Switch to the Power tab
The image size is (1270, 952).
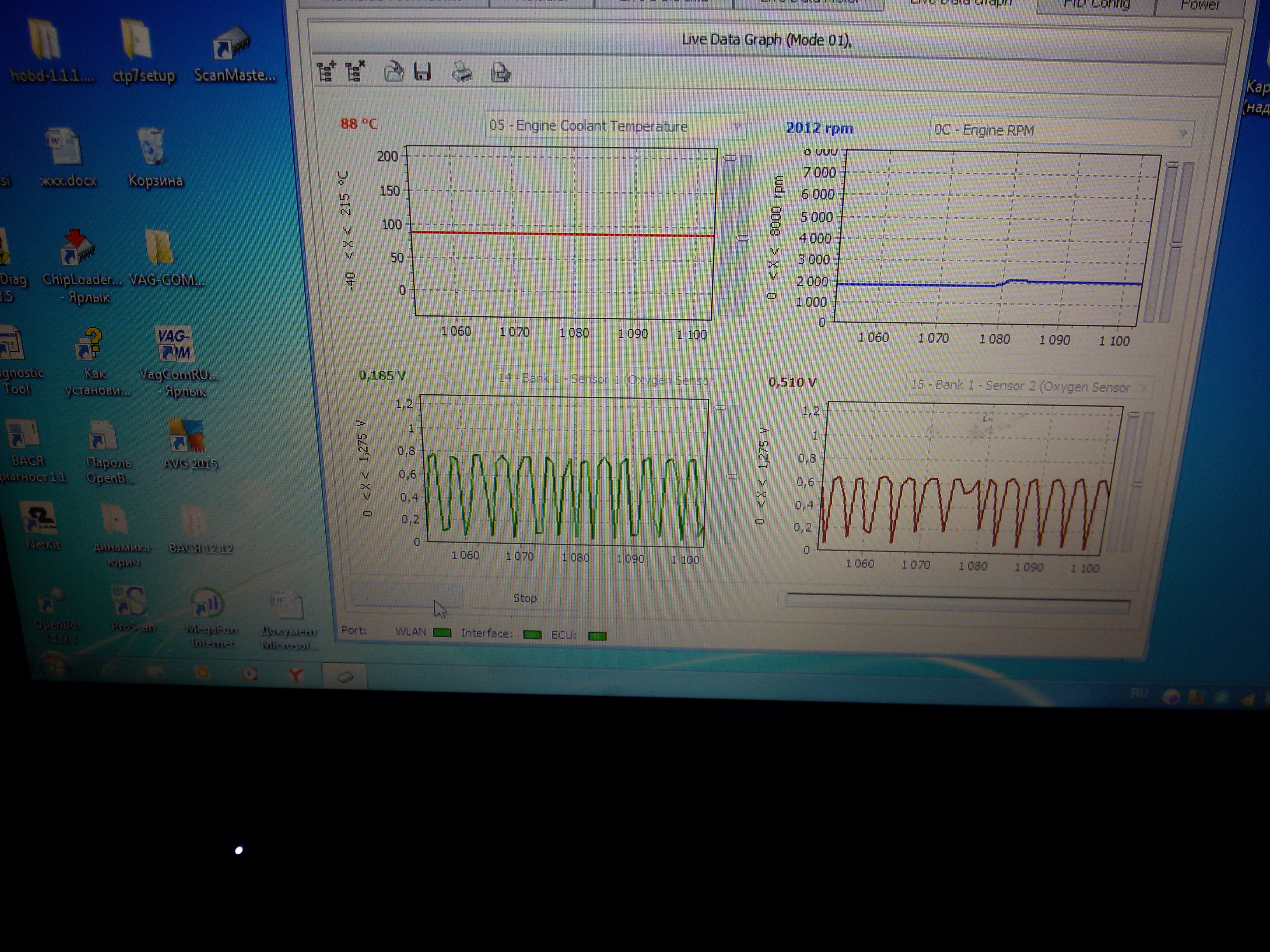1200,5
